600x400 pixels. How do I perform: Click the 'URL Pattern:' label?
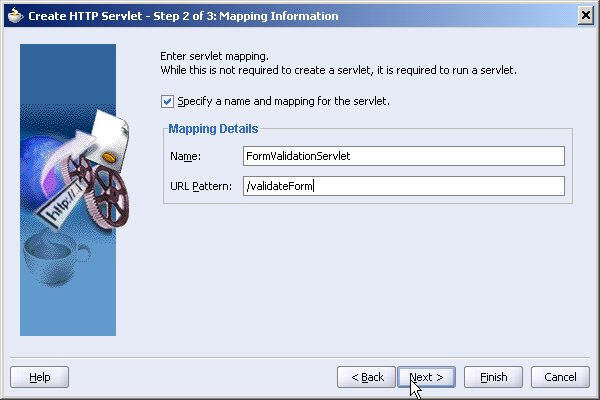click(201, 186)
